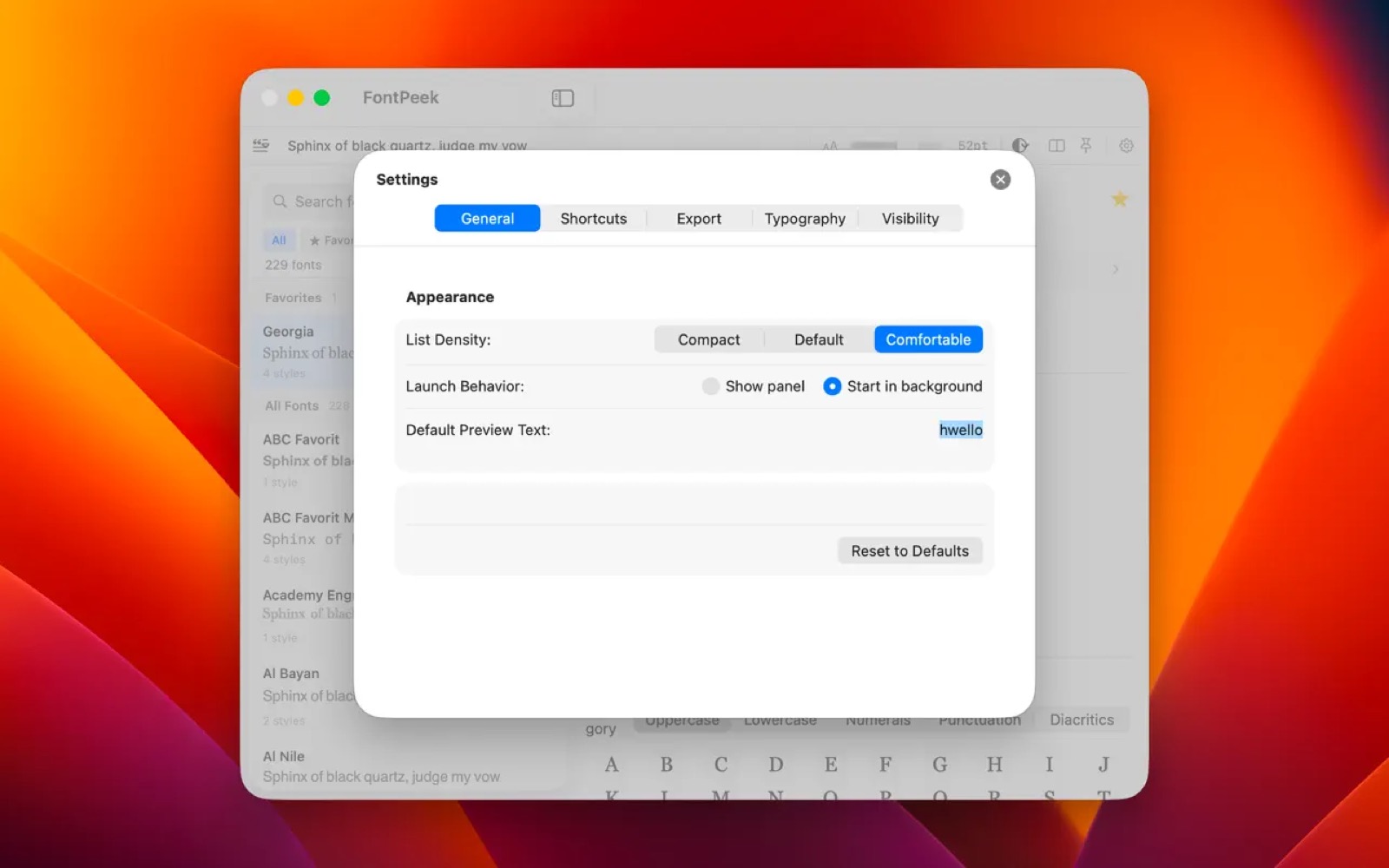The image size is (1389, 868).
Task: Select the Show panel radio button
Action: point(710,386)
